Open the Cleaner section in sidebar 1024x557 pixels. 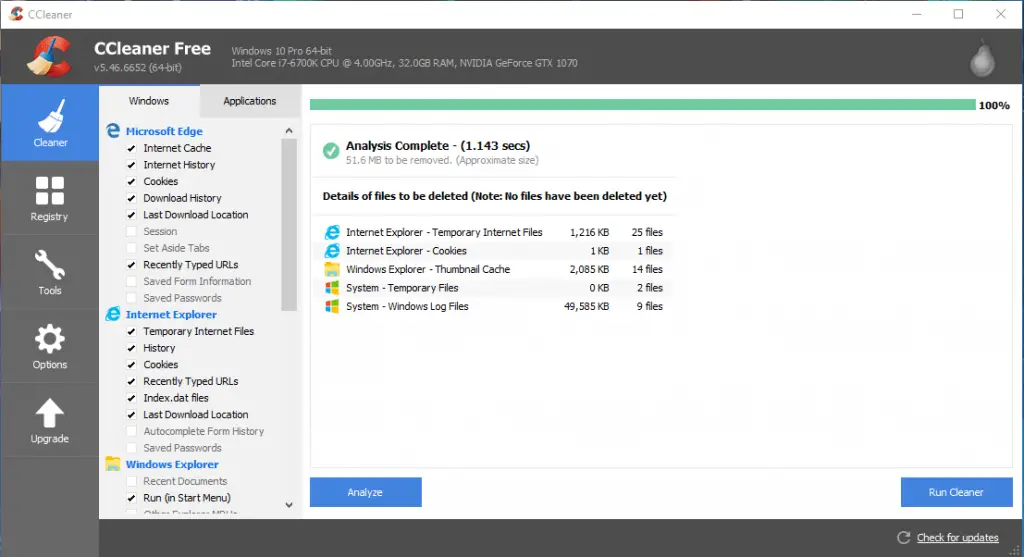[50, 123]
